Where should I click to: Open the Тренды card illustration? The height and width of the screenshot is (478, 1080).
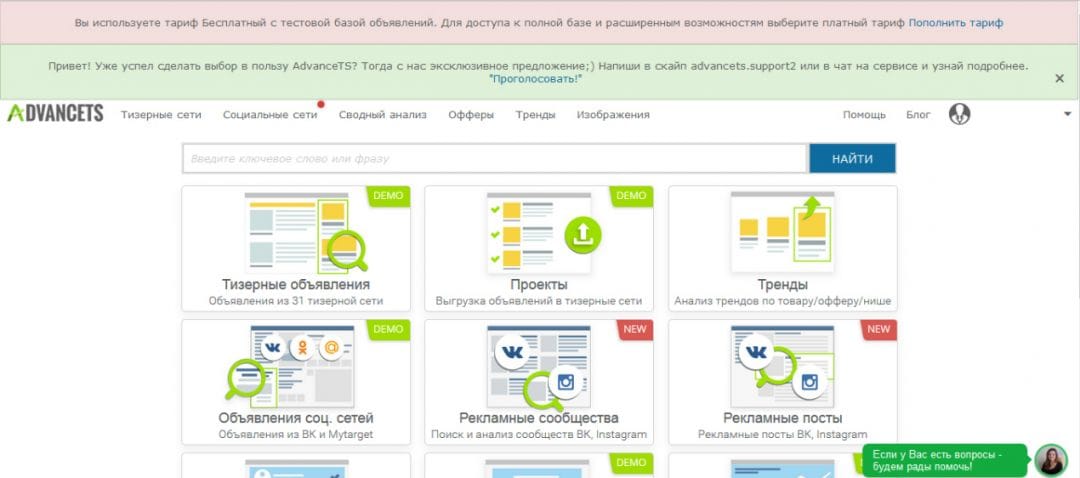782,232
